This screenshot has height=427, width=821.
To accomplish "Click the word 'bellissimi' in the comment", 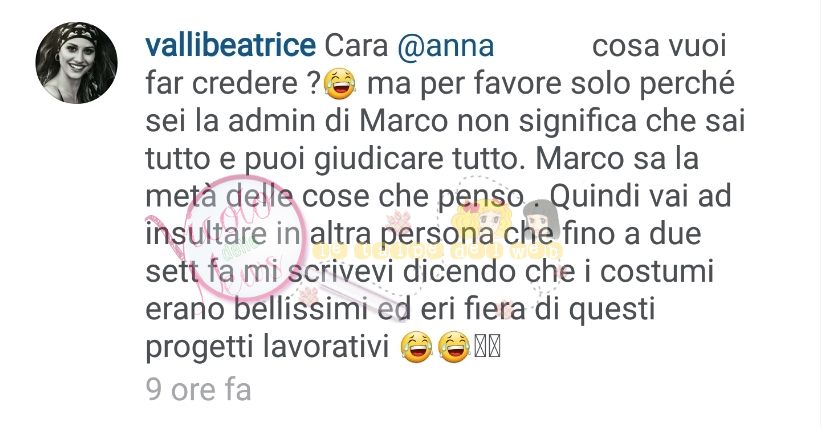I will (301, 310).
